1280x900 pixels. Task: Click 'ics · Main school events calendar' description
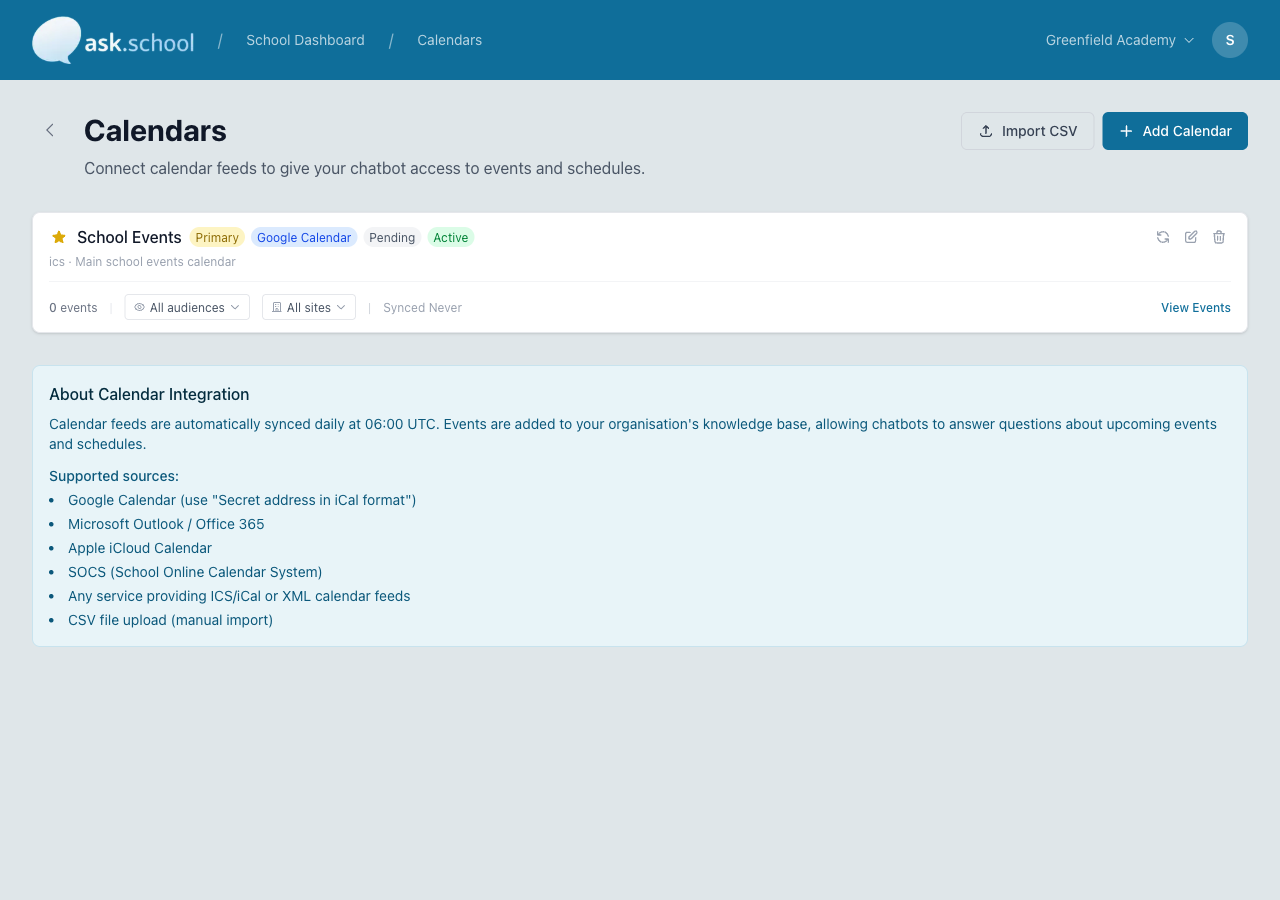tap(142, 262)
